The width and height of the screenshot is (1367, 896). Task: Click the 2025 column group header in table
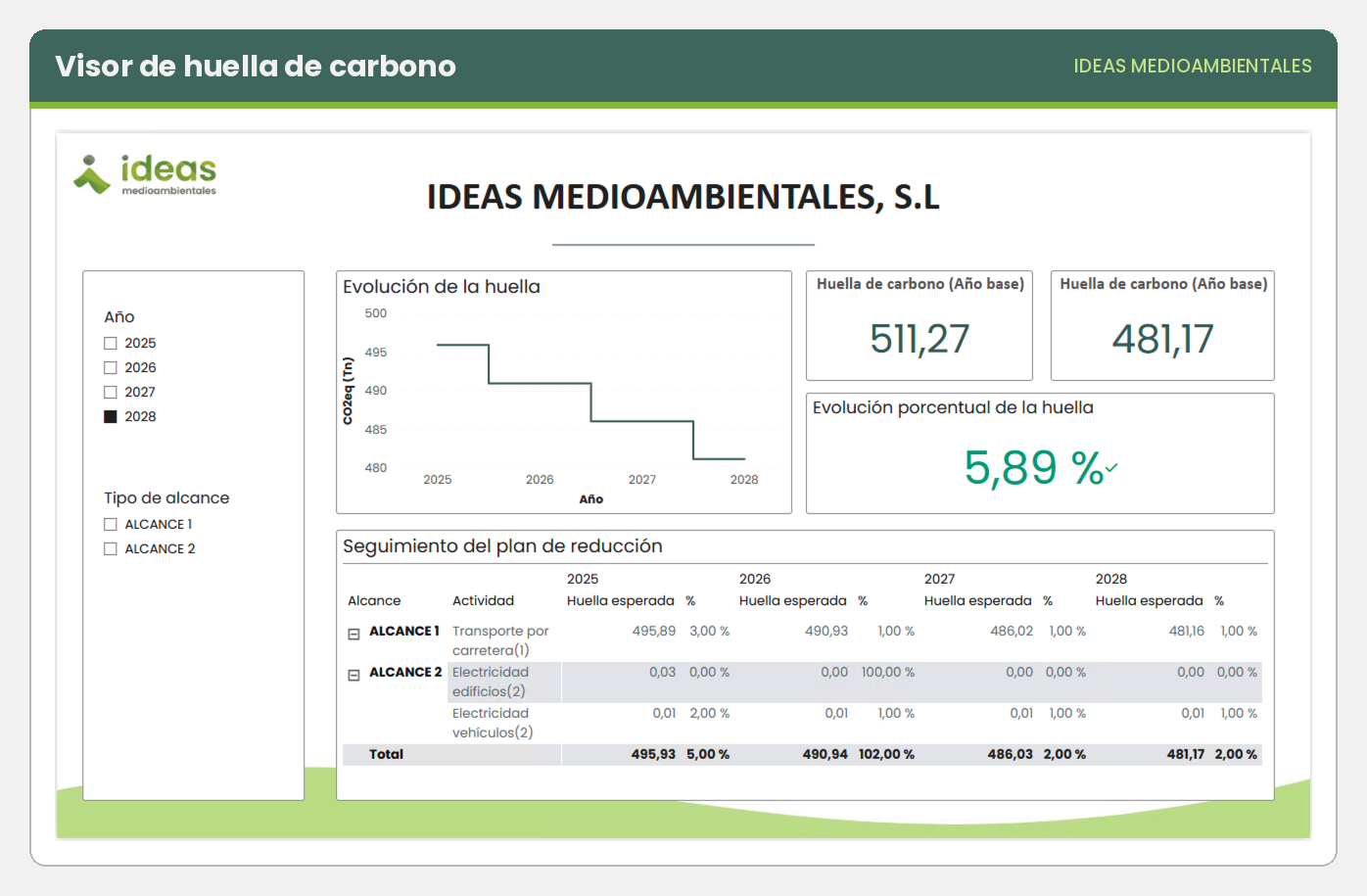[583, 579]
